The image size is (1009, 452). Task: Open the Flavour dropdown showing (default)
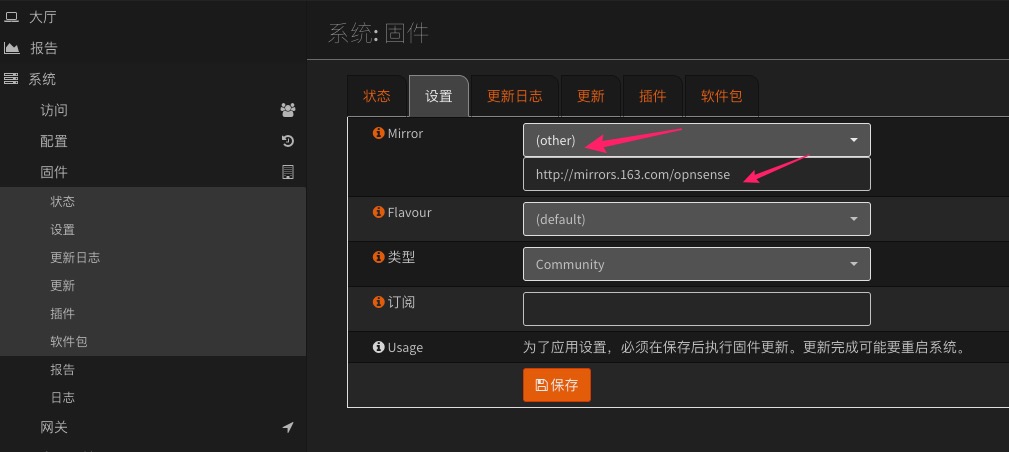click(x=696, y=219)
